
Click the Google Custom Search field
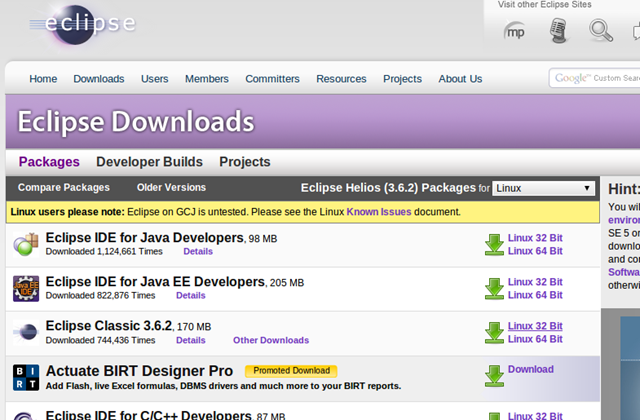[x=596, y=78]
